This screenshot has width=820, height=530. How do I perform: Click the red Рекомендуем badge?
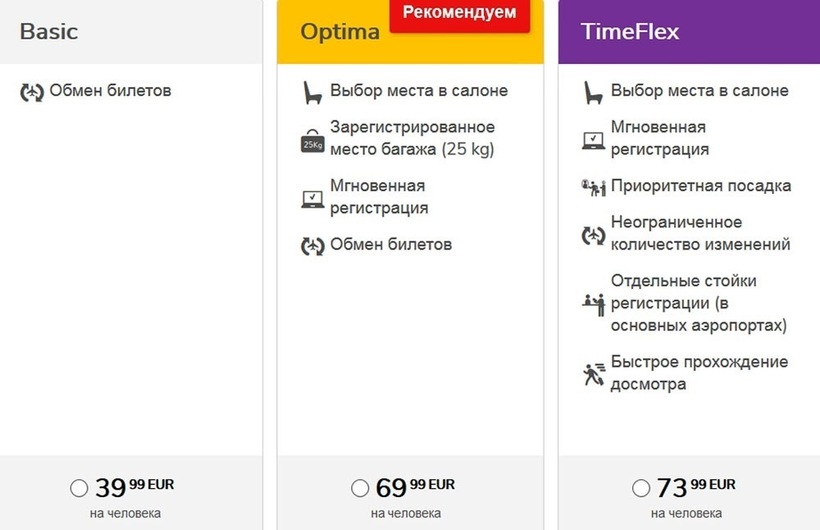[460, 14]
